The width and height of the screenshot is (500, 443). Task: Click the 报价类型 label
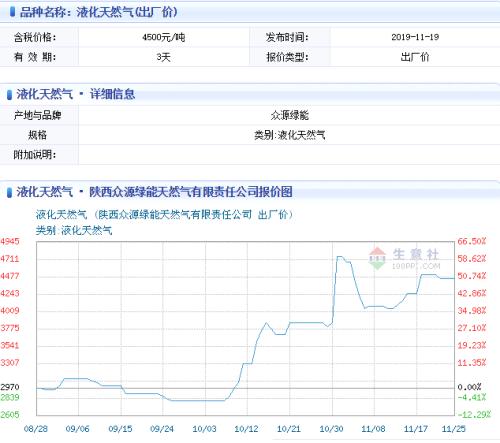[287, 57]
